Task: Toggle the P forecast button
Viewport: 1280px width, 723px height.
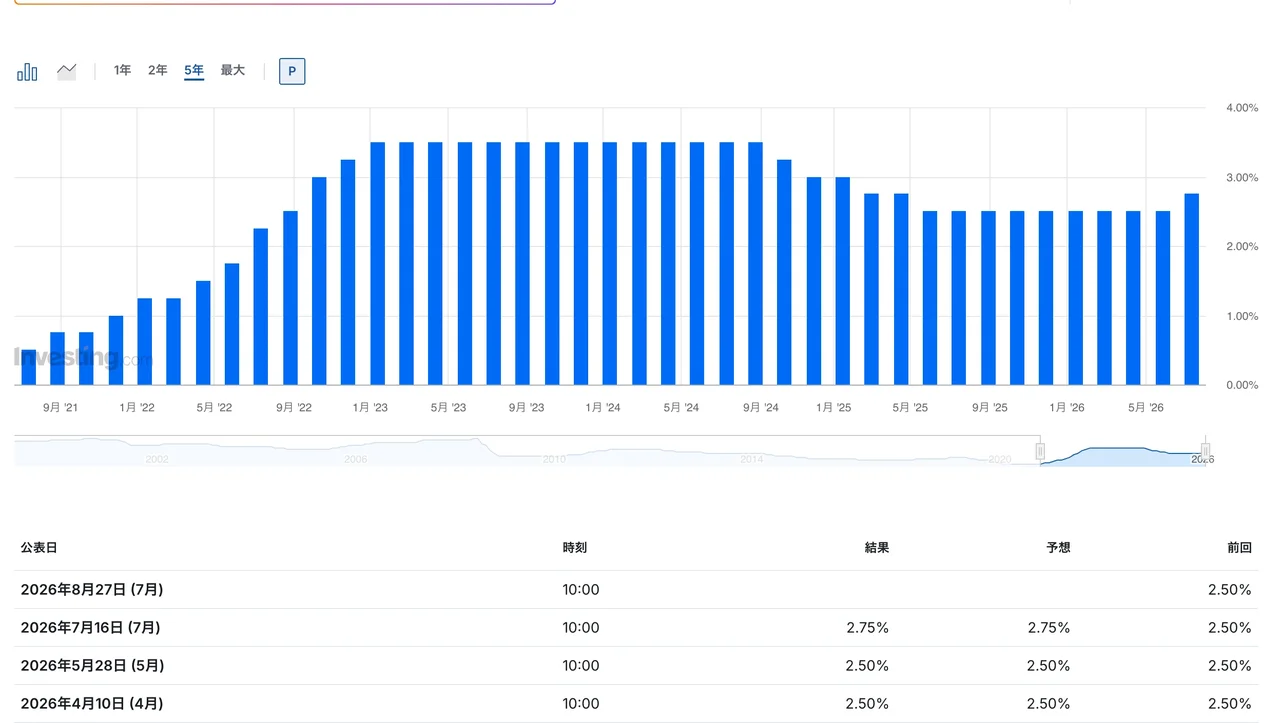Action: (x=292, y=71)
